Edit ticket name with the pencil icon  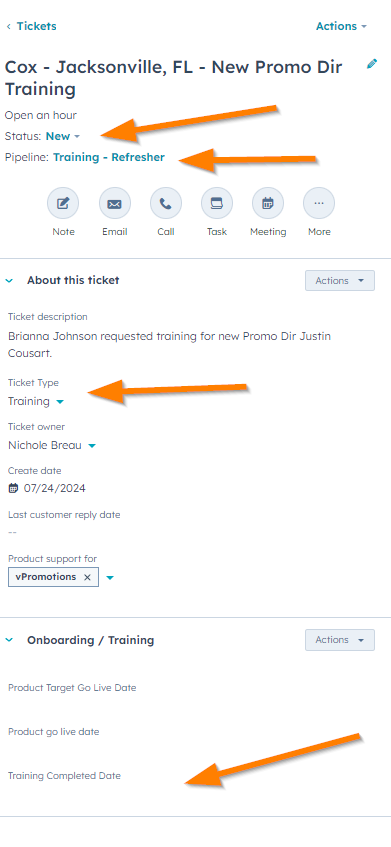coord(372,64)
